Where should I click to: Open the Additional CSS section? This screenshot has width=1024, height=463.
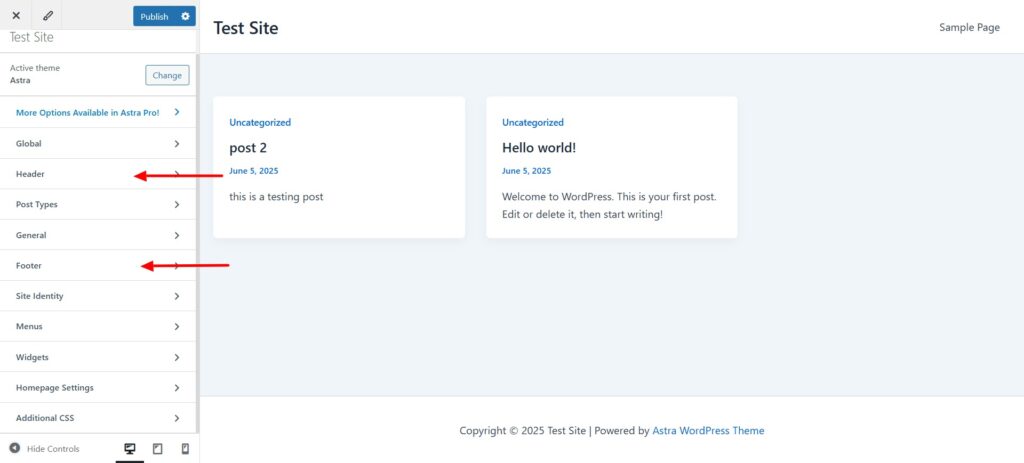pyautogui.click(x=98, y=418)
